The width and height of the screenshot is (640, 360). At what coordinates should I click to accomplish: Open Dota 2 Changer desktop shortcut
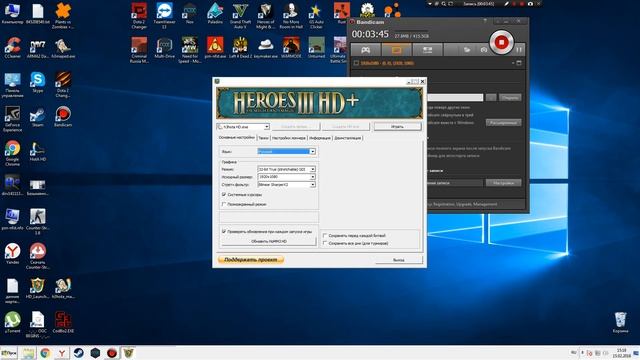pos(139,16)
